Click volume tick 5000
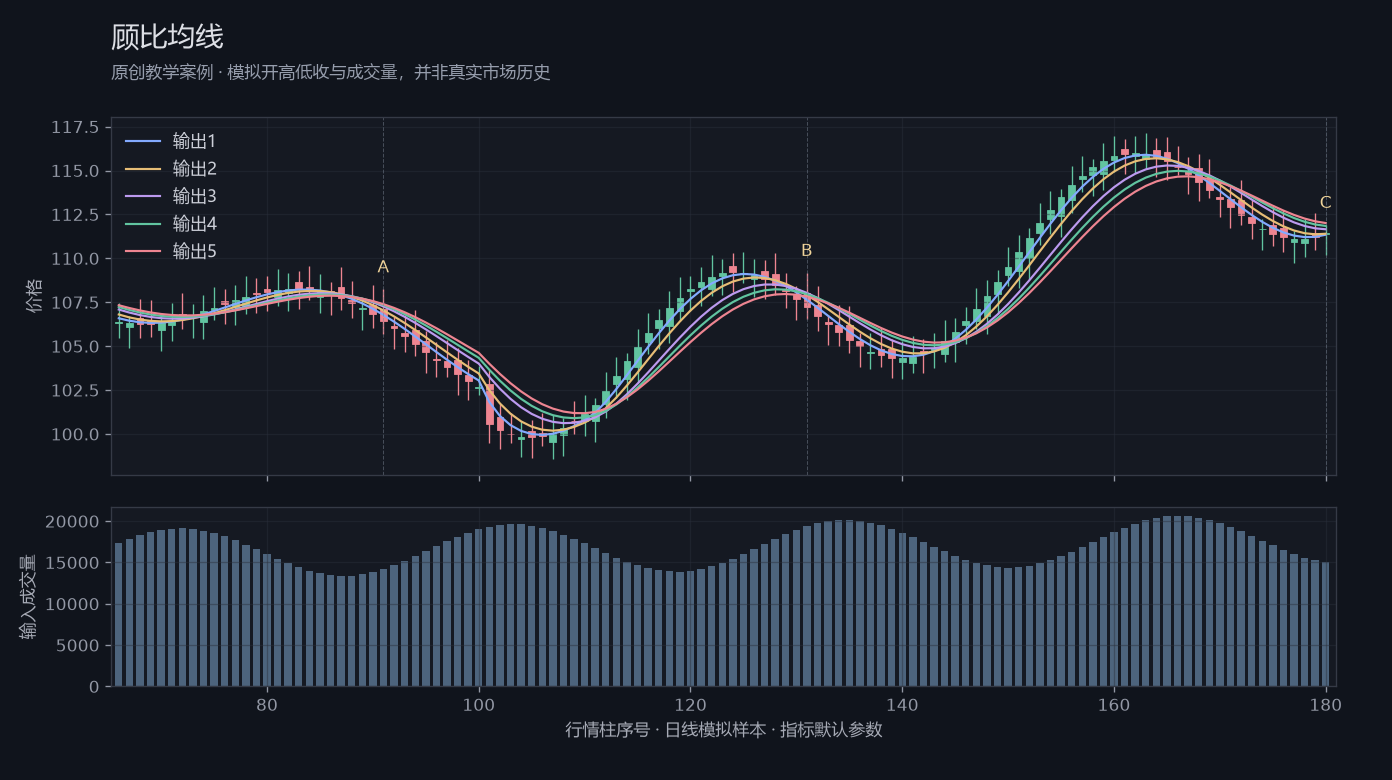 pyautogui.click(x=80, y=646)
